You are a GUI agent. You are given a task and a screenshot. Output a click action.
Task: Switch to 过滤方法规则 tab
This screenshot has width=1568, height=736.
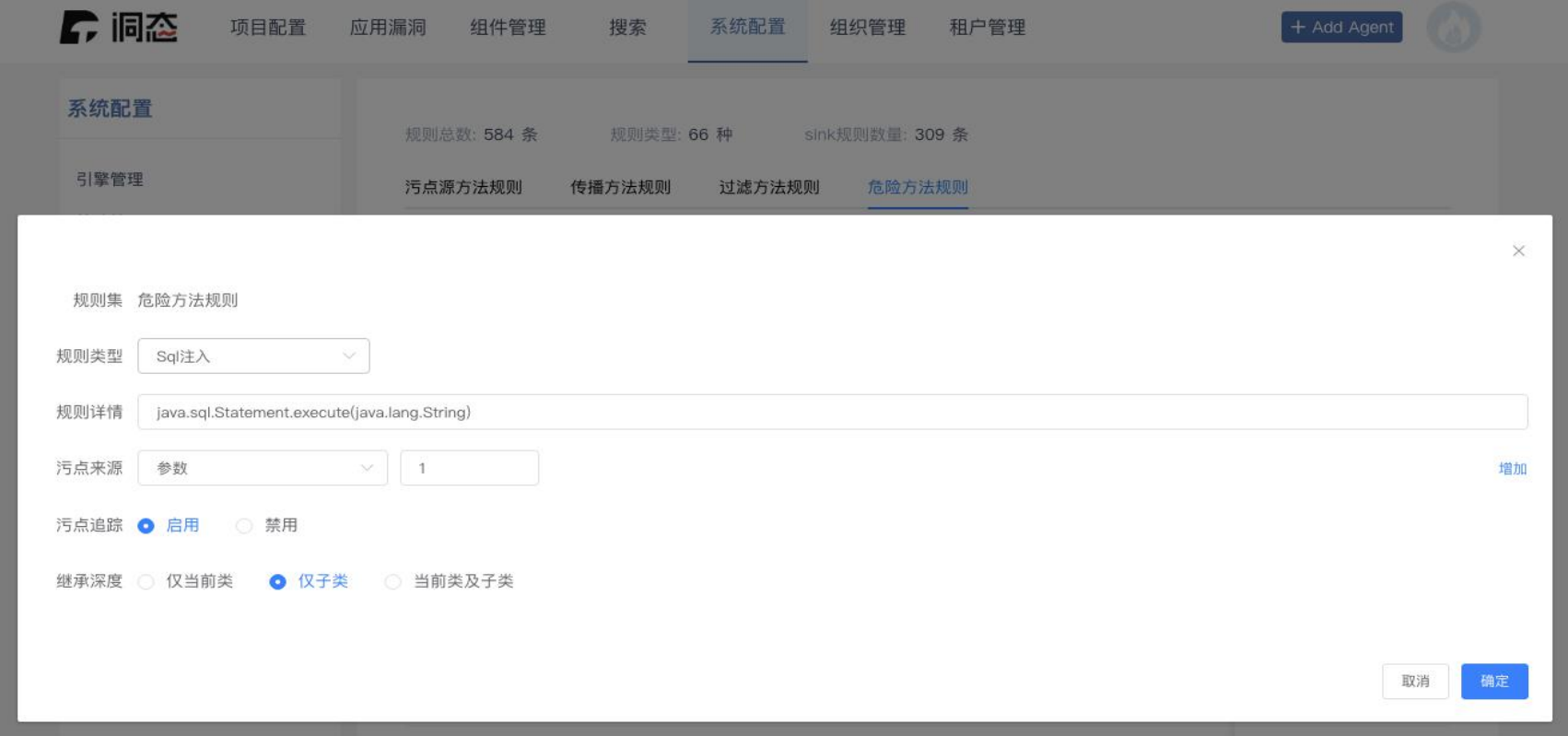pos(769,187)
